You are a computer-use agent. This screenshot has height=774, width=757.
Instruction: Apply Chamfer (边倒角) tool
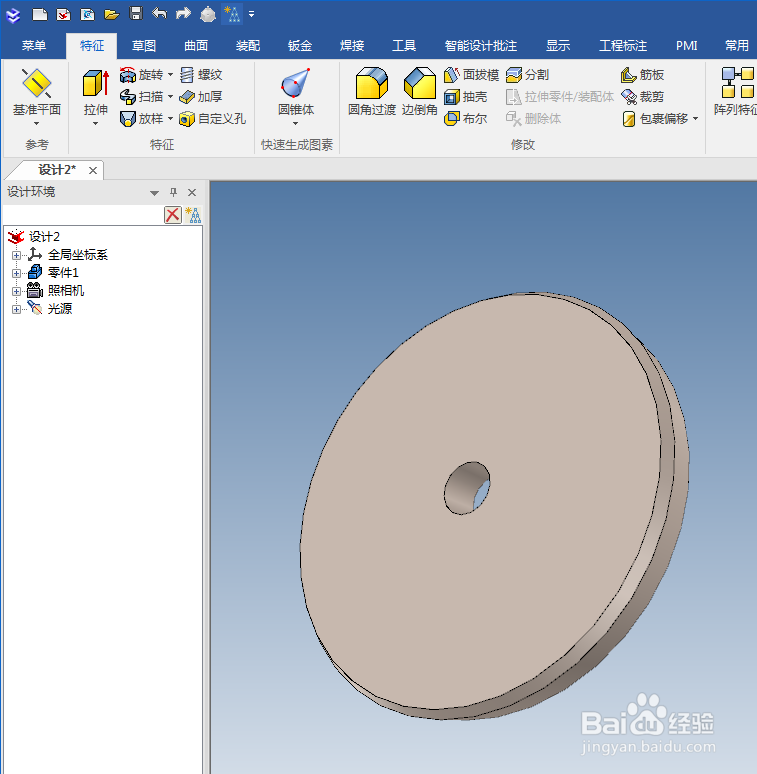tap(419, 92)
